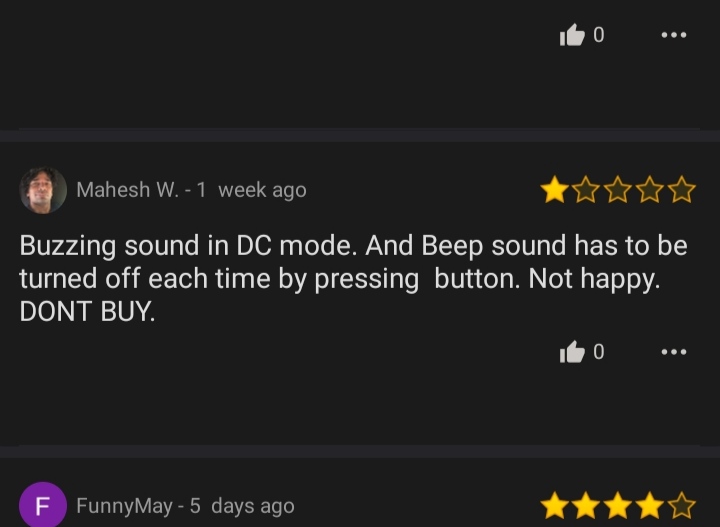Tap thumbs-up on Mahesh W.'s review

(572, 352)
